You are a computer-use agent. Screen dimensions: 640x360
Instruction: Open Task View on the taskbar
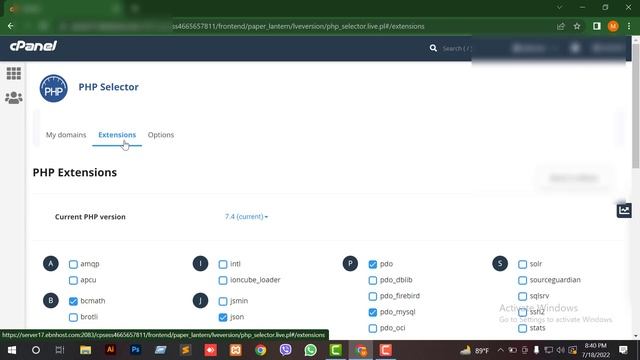coord(60,350)
